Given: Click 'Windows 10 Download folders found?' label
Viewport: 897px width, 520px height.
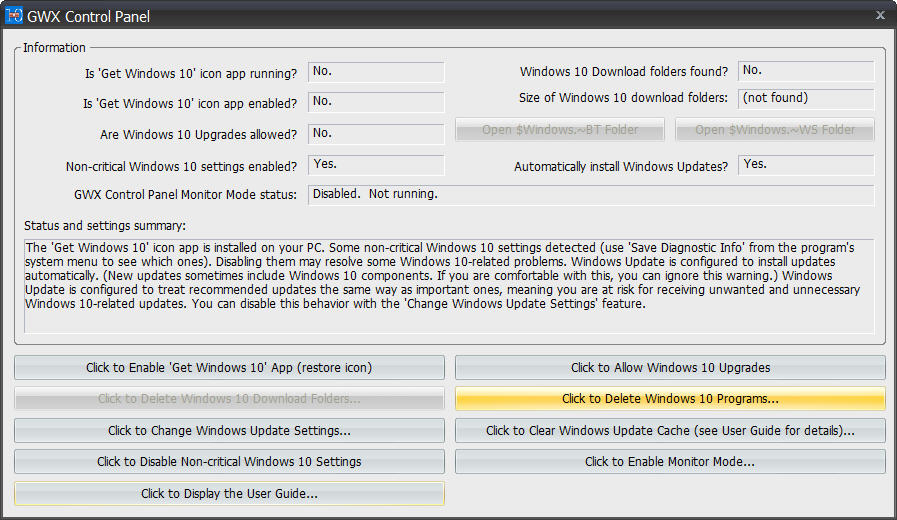Looking at the screenshot, I should point(624,72).
